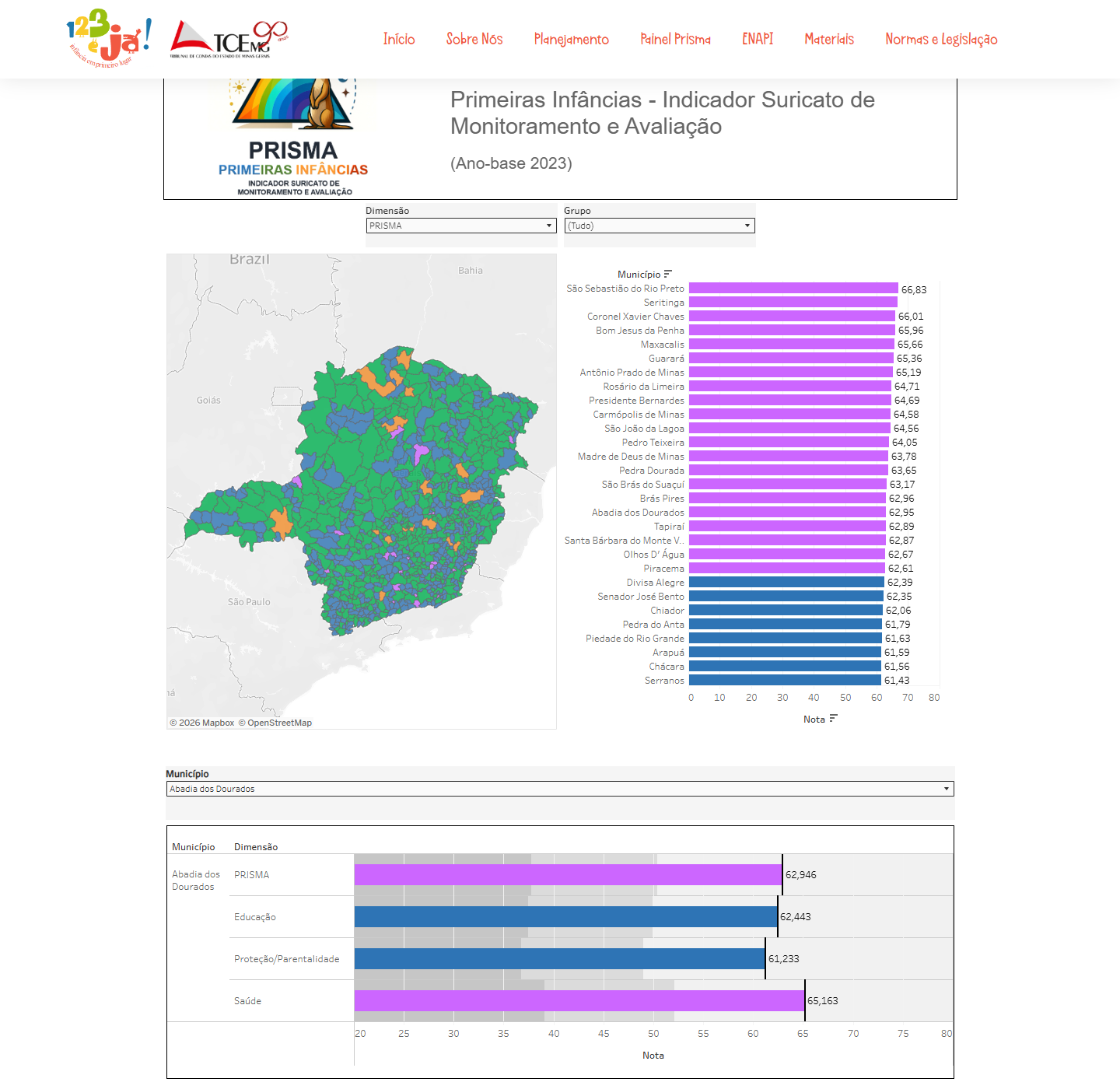Open the Painel Prisma page
Image resolution: width=1120 pixels, height=1089 pixels.
coord(676,39)
